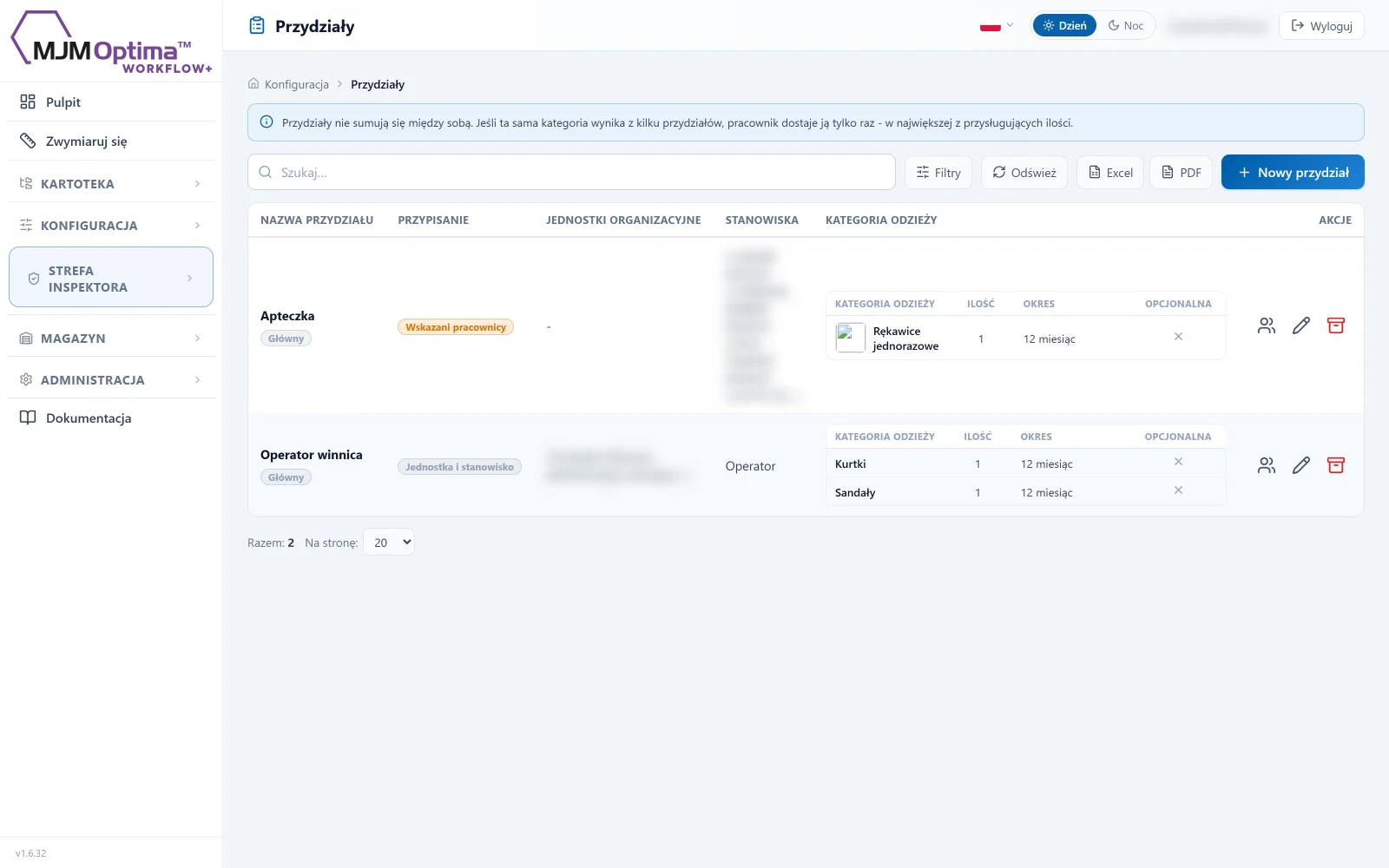
Task: Expand the ADMINISTRACJA sidebar section
Action: tap(111, 380)
